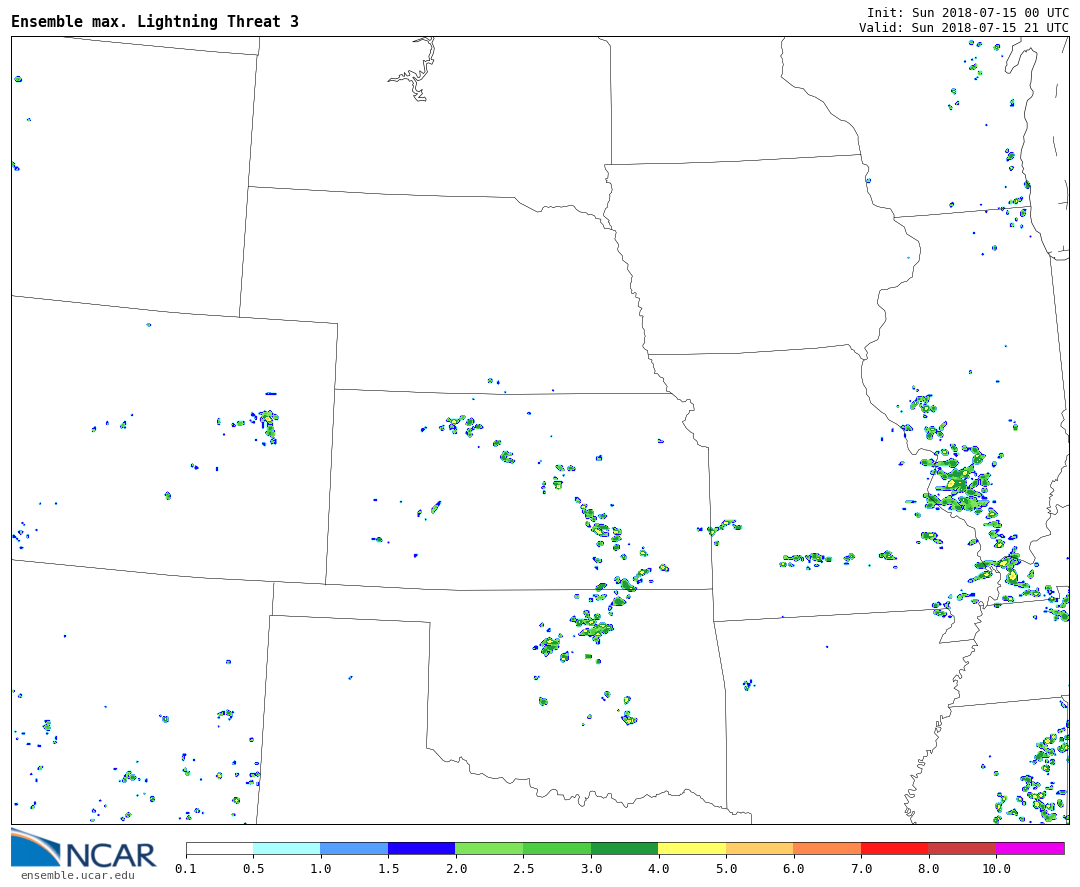Select the light green 2.0–2.5 colorbar segment

[x=489, y=848]
